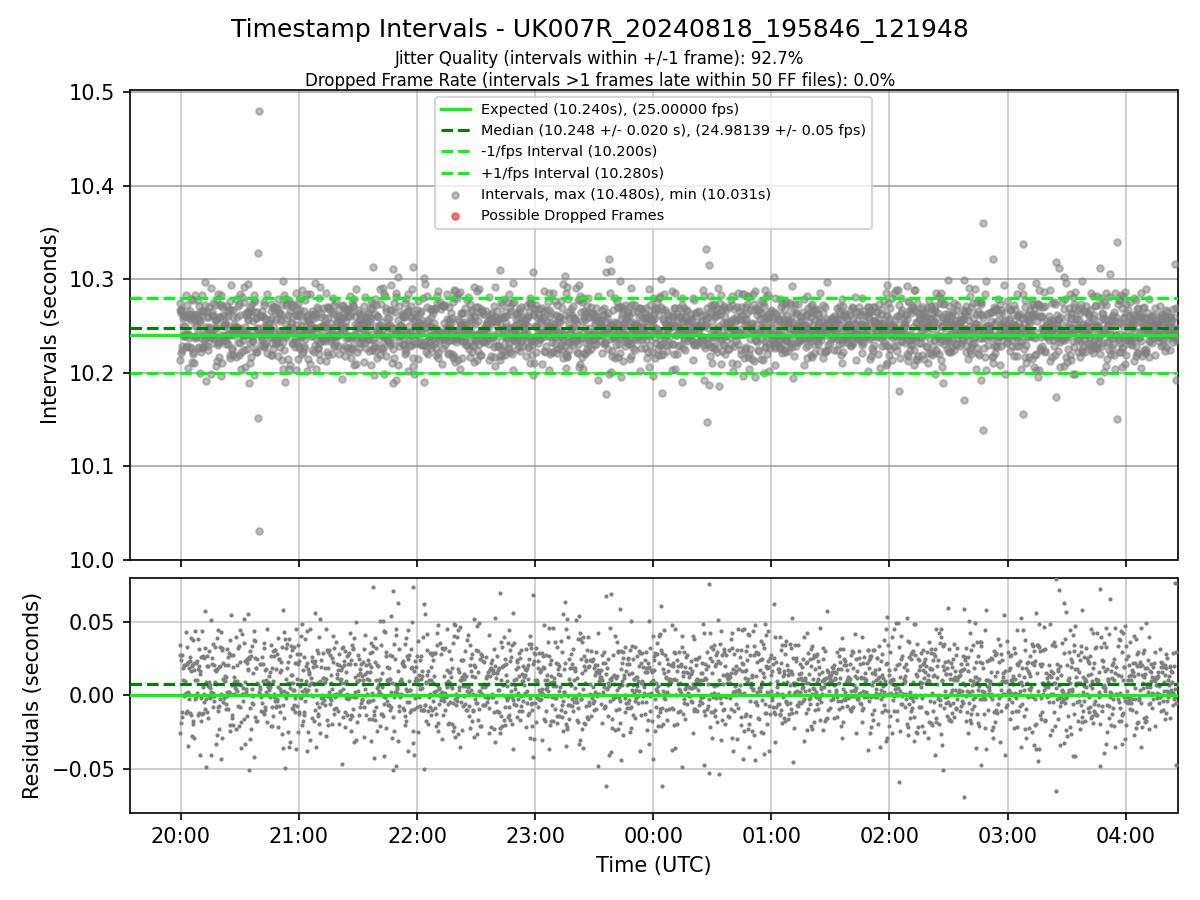Click the lowest outlier point near 10.03 seconds

pyautogui.click(x=259, y=531)
